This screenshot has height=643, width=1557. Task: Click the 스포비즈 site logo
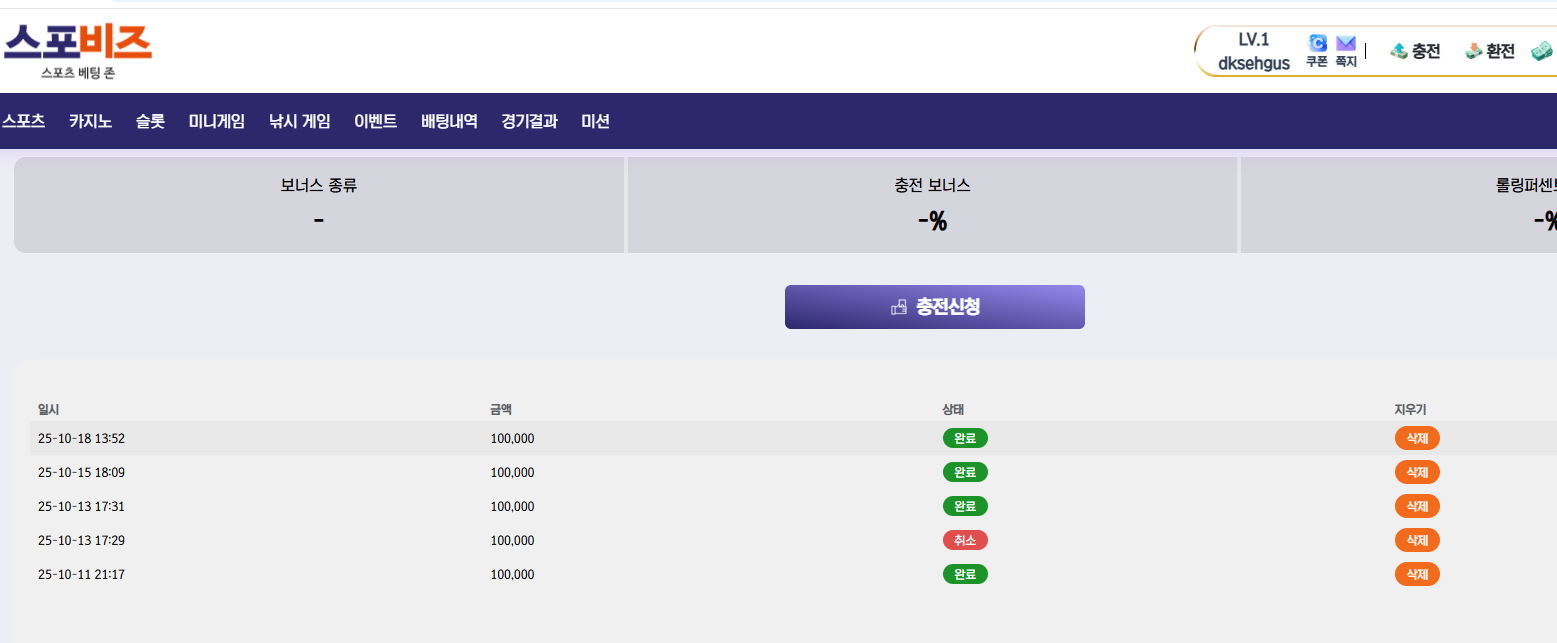[x=78, y=50]
